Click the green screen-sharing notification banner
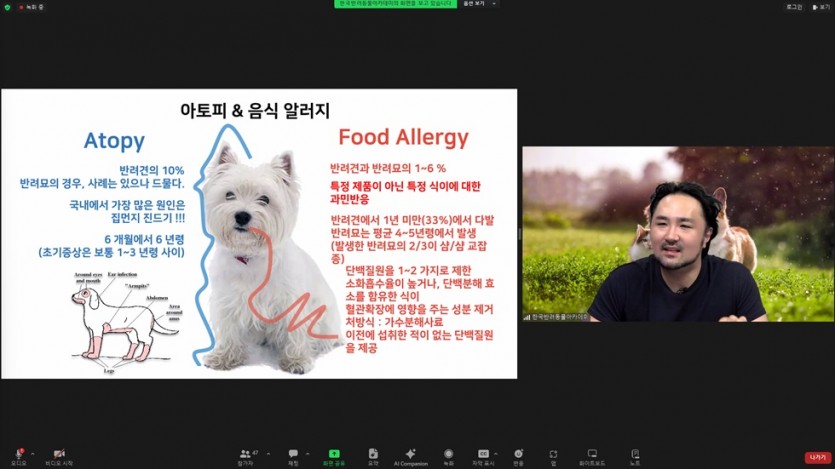Screen dimensions: 835x469 (395, 4)
